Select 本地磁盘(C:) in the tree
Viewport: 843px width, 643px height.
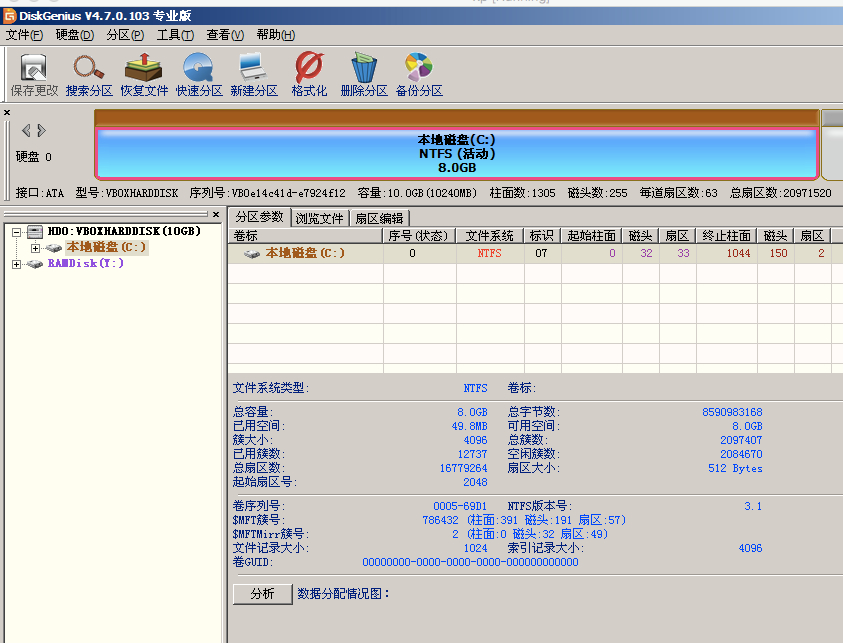[x=106, y=247]
